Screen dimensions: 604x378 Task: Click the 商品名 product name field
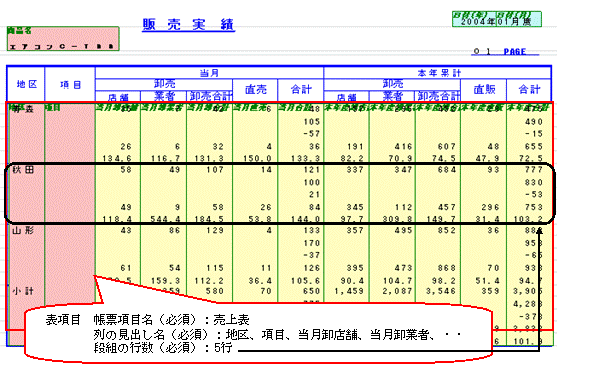[63, 39]
